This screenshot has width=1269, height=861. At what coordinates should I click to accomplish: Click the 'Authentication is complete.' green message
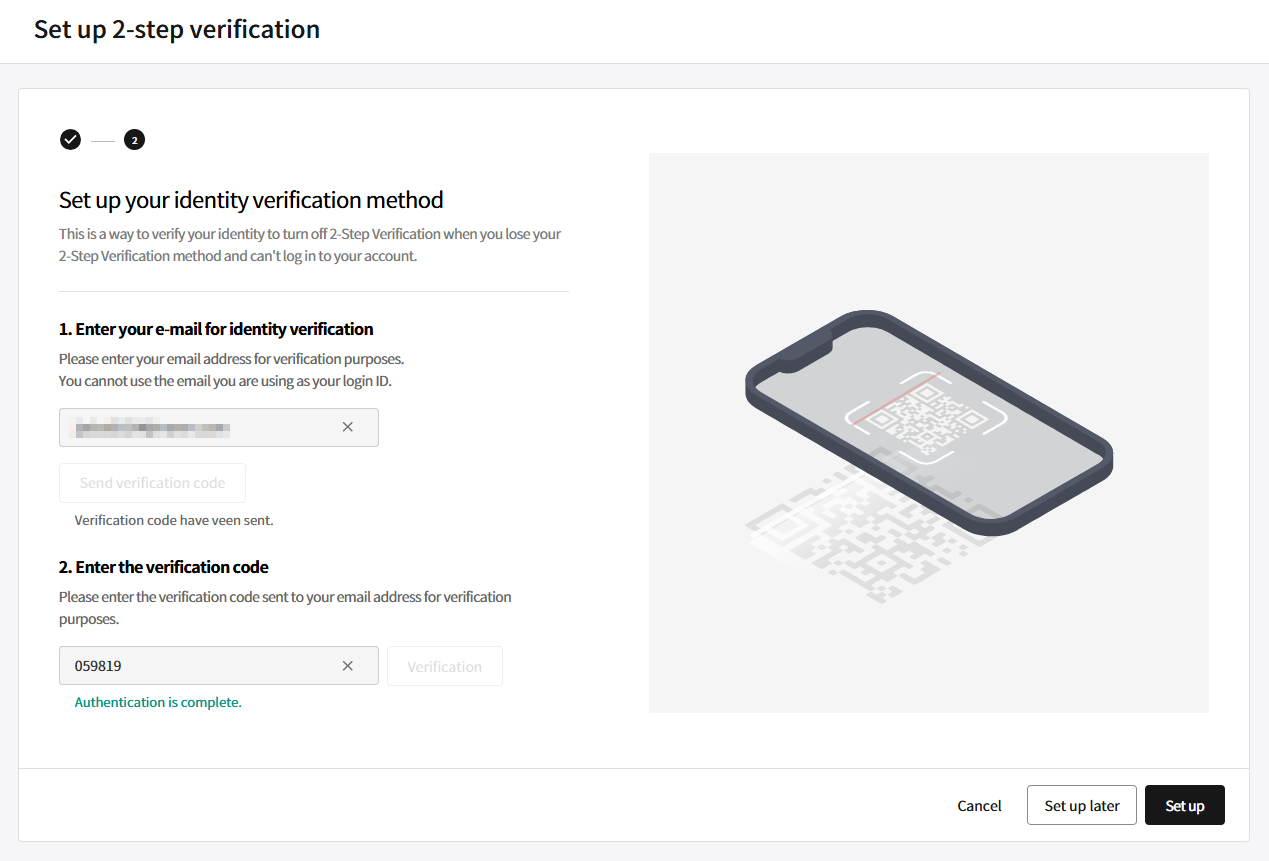point(158,703)
